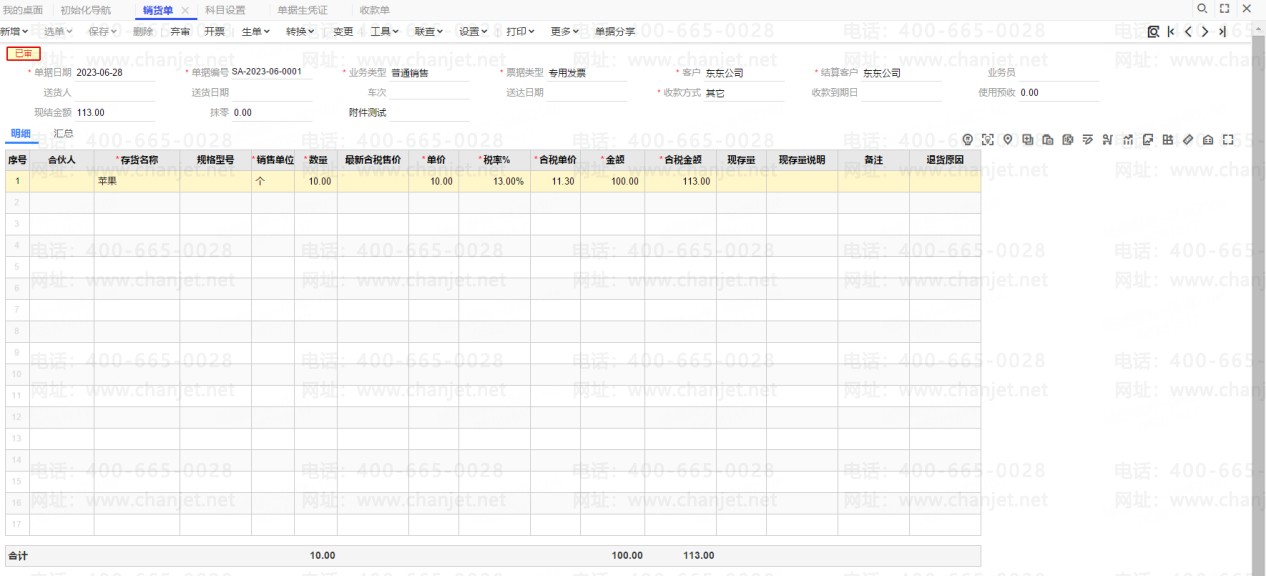1266x576 pixels.
Task: Switch to the 初始化导航 tab
Action: [x=86, y=10]
